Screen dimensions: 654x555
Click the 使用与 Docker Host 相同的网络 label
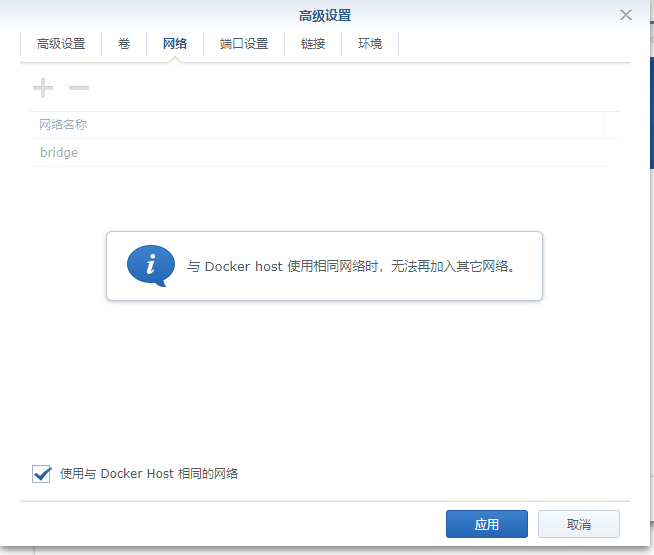(x=149, y=474)
